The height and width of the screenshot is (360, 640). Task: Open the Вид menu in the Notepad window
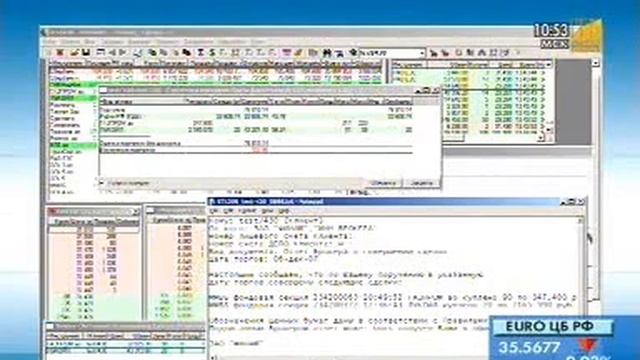267,211
